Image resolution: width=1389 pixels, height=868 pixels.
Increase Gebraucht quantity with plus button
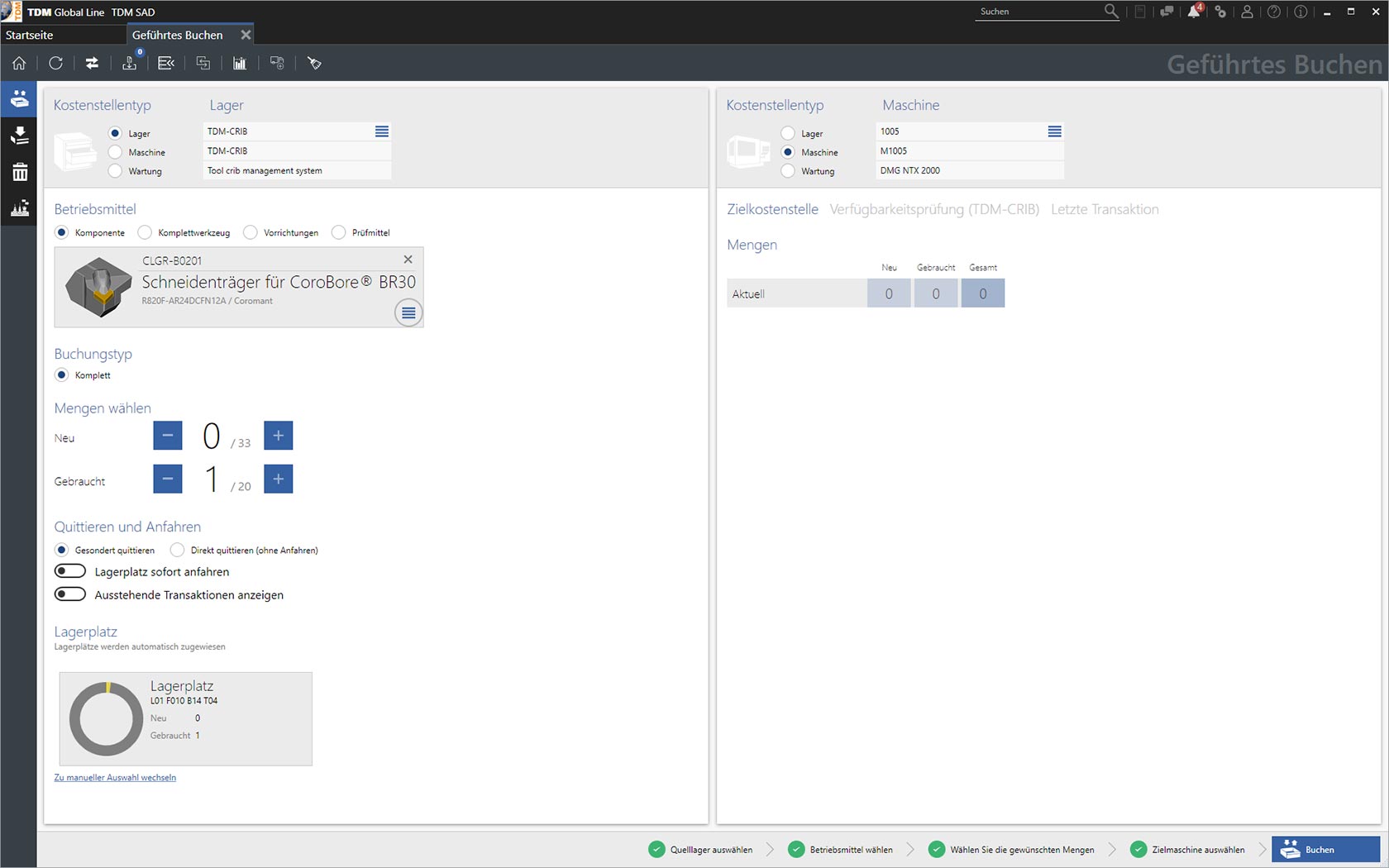pyautogui.click(x=279, y=479)
